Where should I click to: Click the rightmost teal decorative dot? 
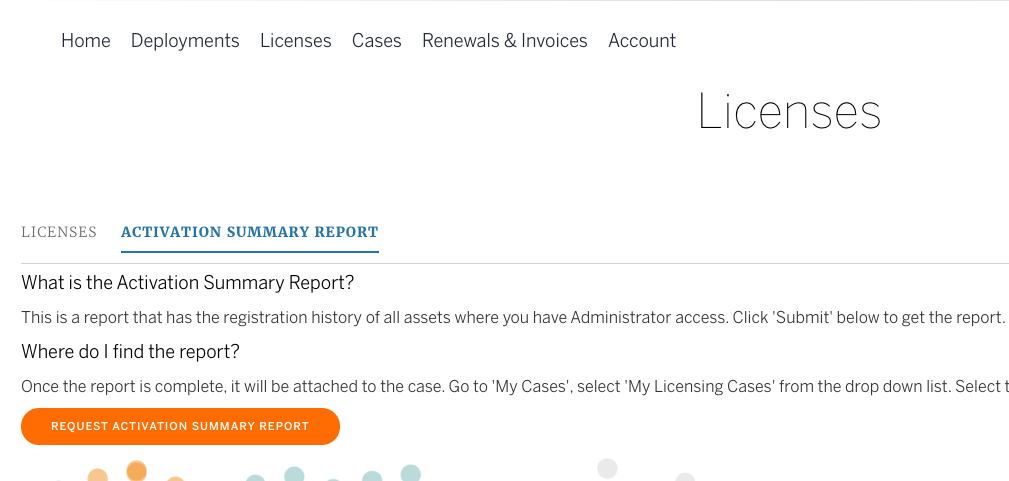[411, 473]
